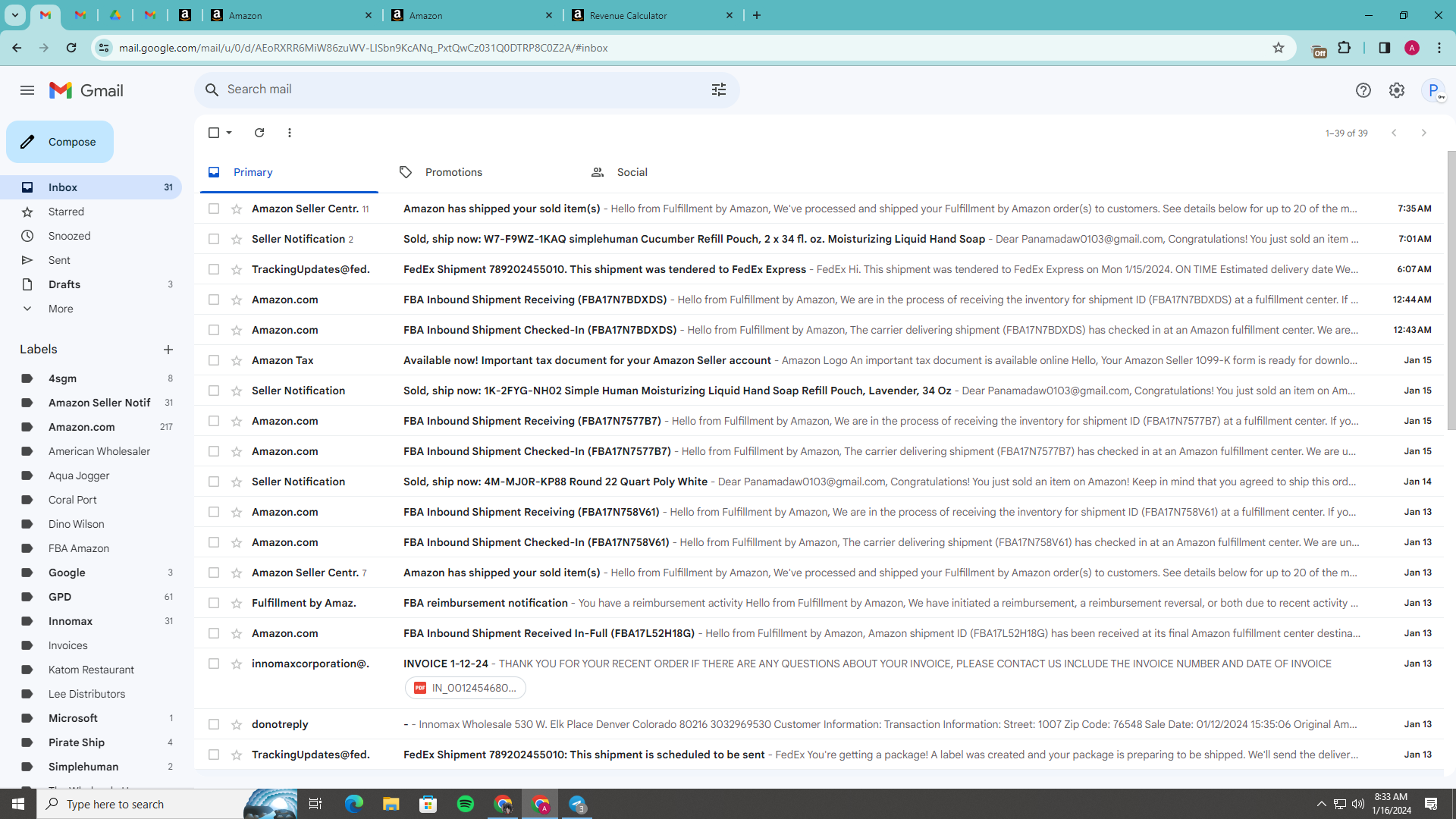Open the GPD label
The width and height of the screenshot is (1456, 819).
pos(91,597)
